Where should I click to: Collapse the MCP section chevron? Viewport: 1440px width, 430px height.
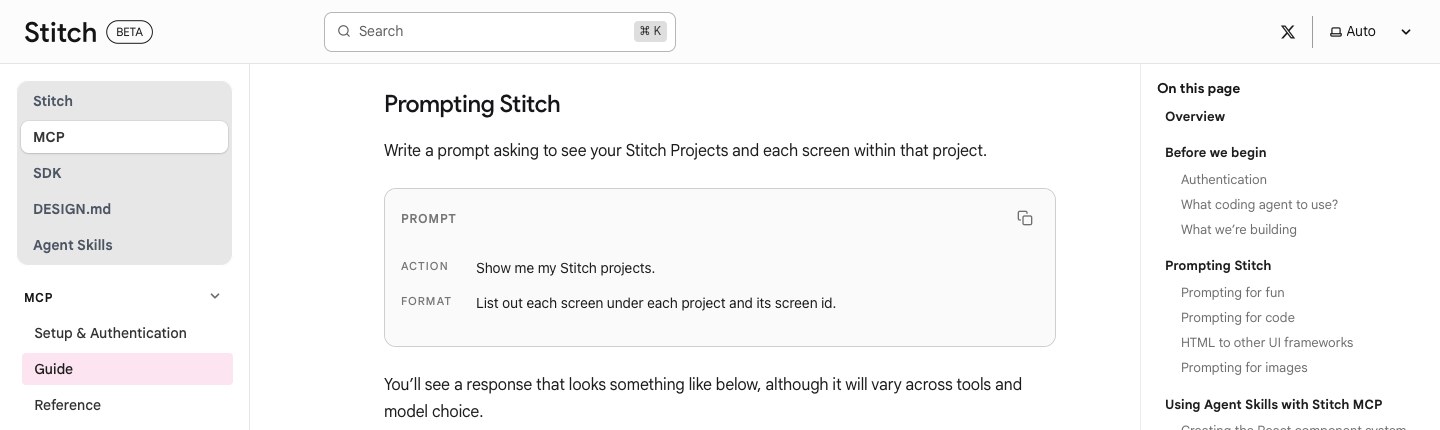pyautogui.click(x=215, y=296)
